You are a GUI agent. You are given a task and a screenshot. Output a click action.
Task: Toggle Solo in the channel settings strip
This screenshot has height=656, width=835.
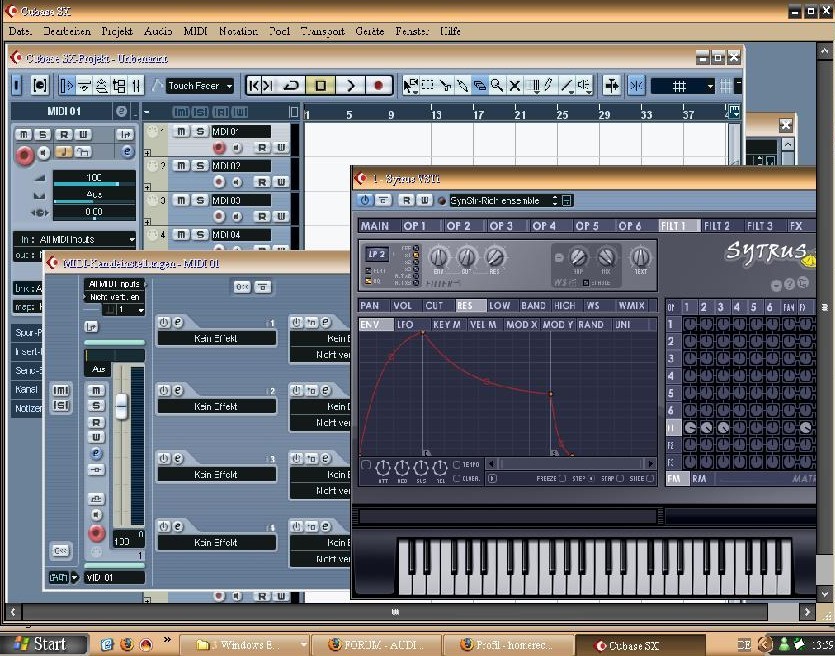[96, 406]
